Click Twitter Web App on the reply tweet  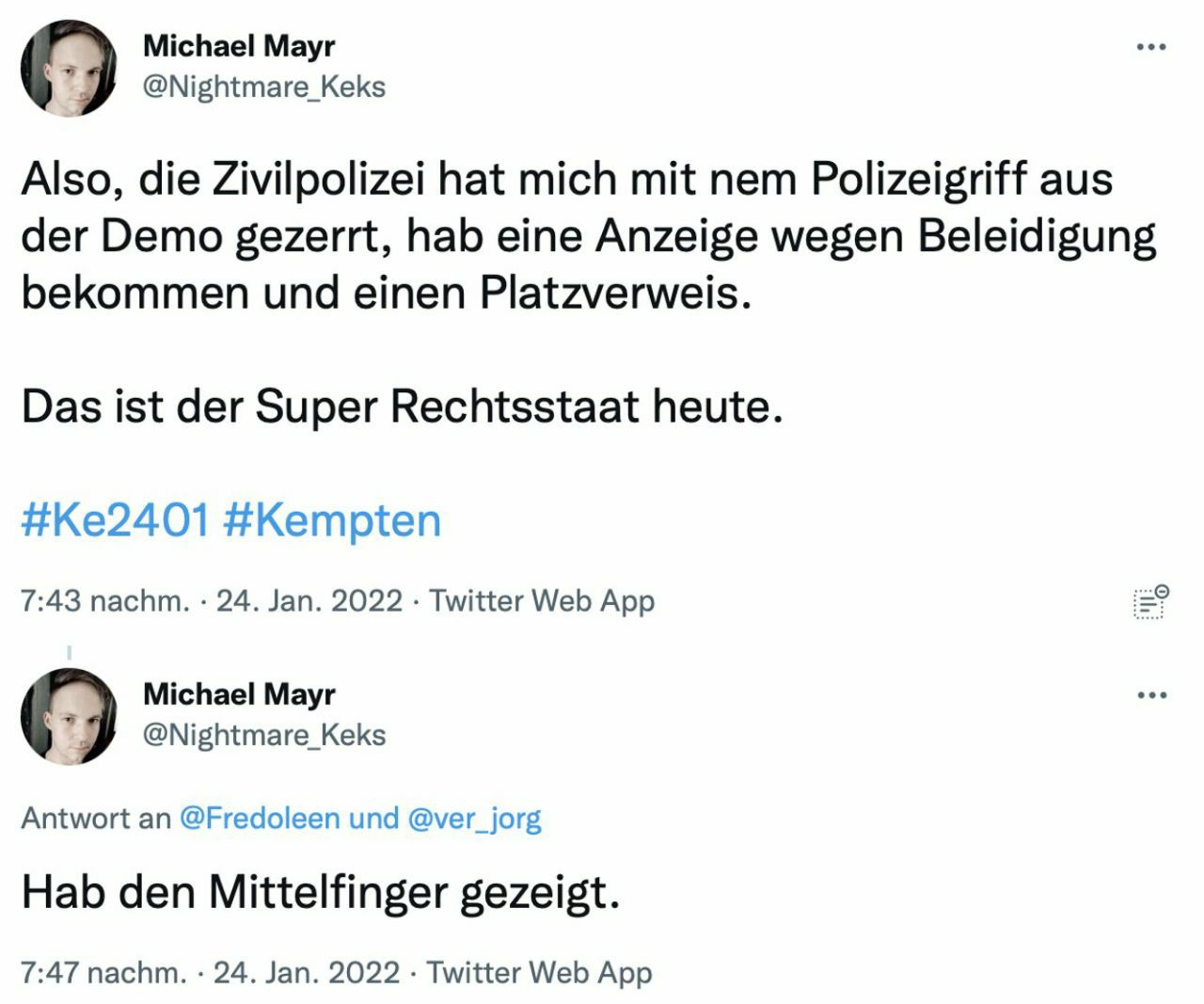click(539, 972)
